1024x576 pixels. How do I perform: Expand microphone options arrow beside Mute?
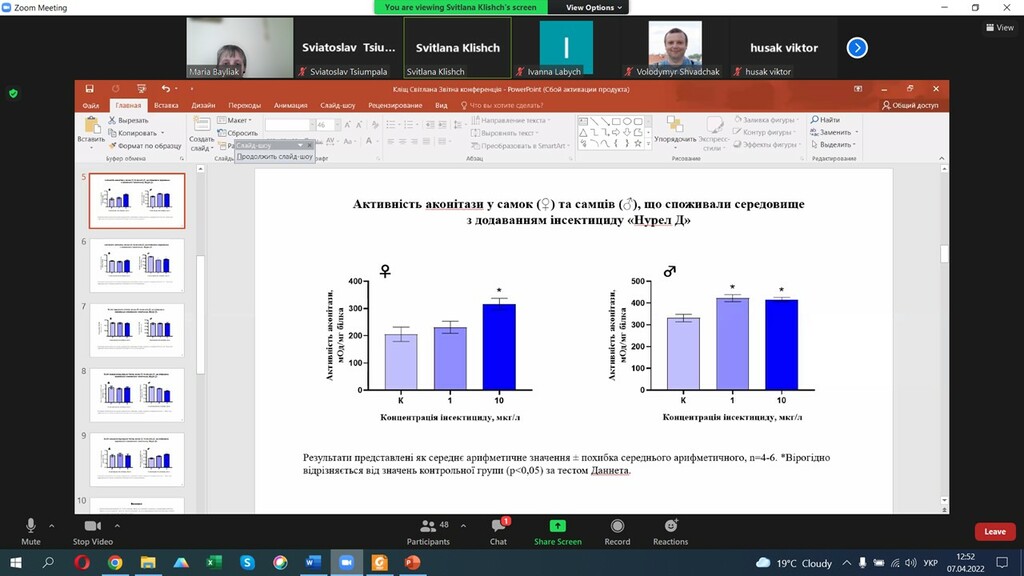point(52,526)
